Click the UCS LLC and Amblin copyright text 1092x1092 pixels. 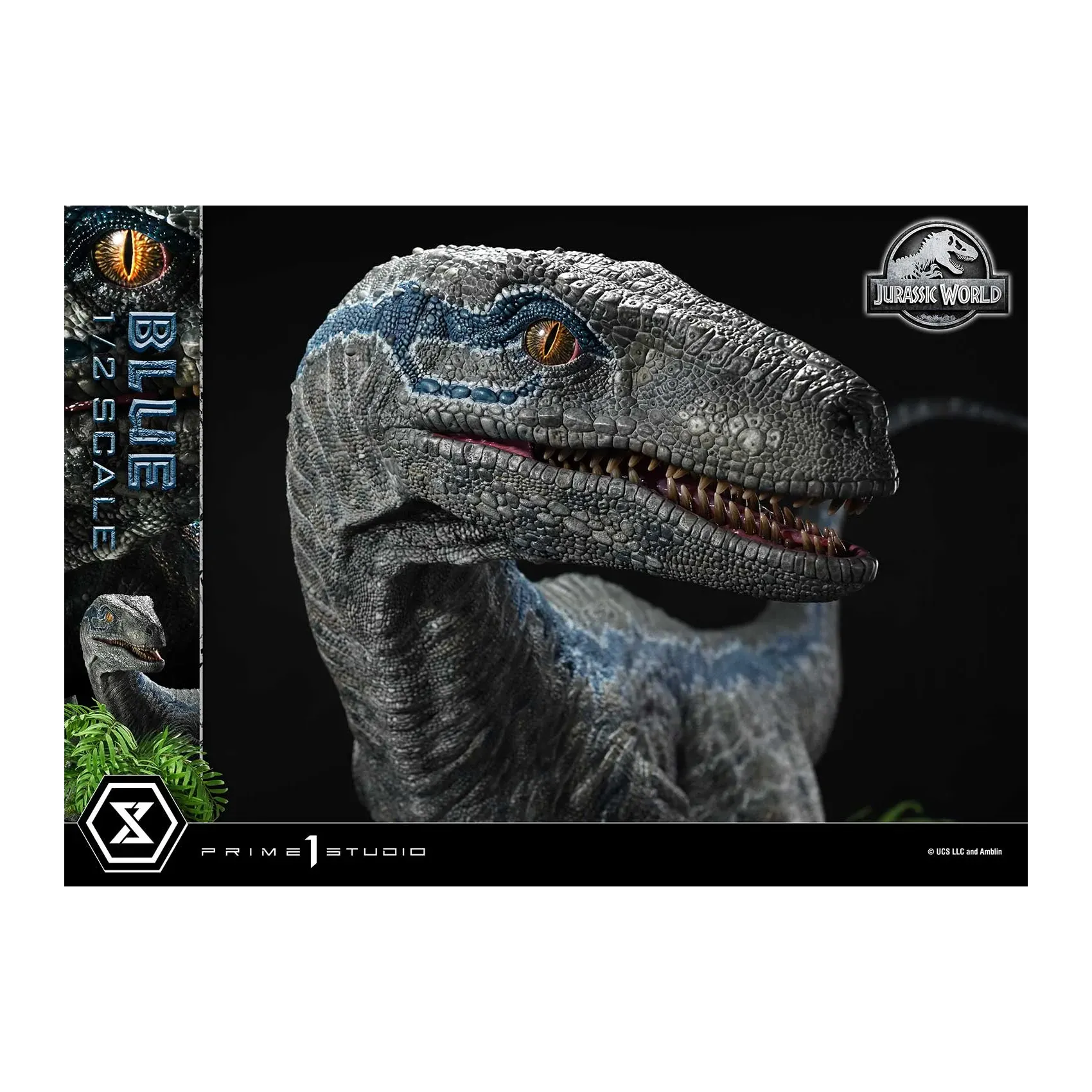tap(964, 852)
